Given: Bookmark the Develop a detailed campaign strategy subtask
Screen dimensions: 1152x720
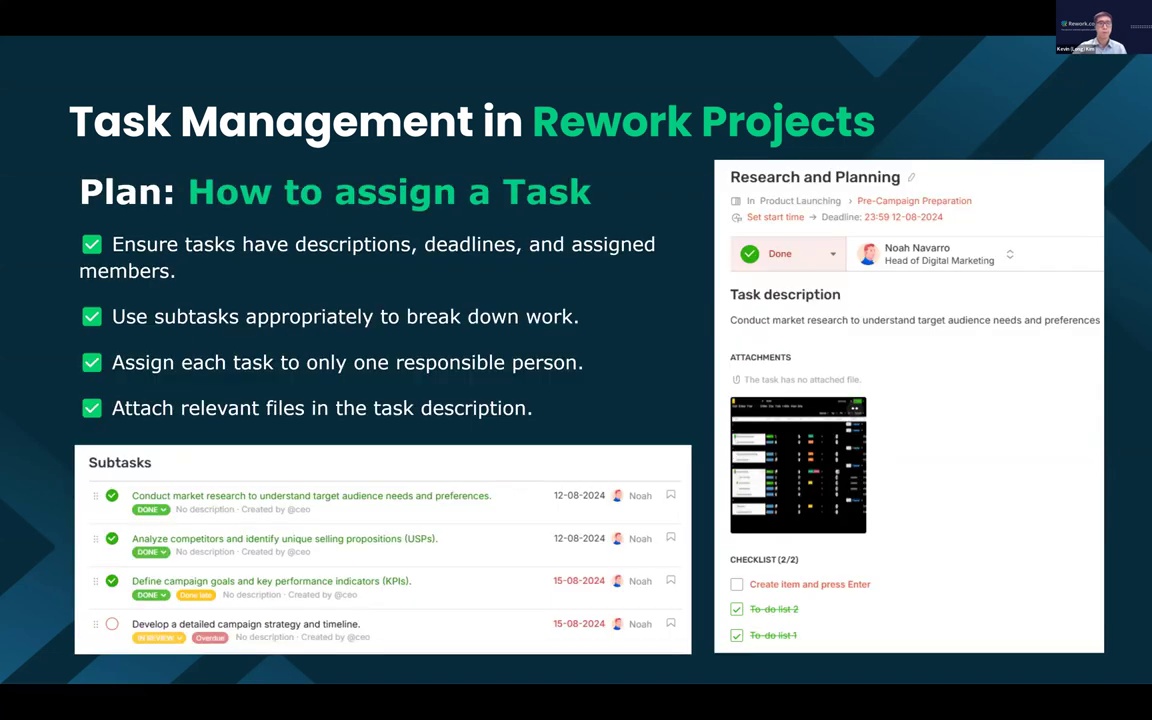Looking at the screenshot, I should pyautogui.click(x=671, y=623).
